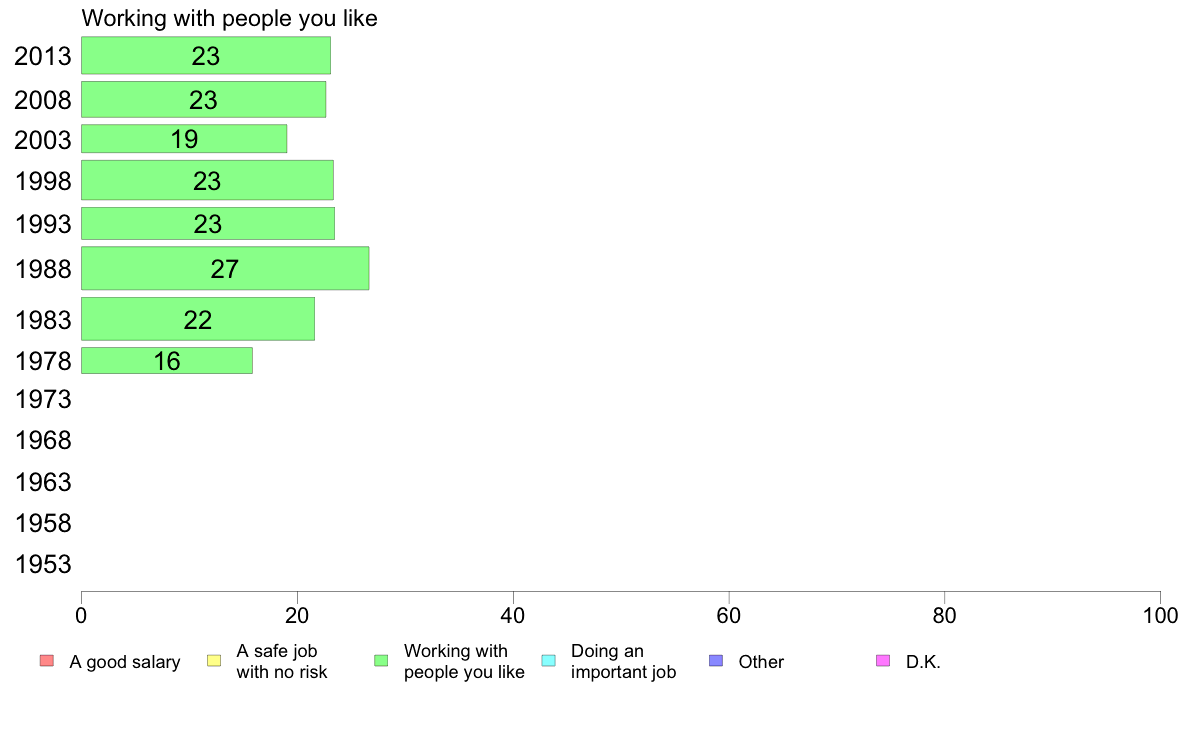This screenshot has width=1188, height=736.
Task: Click the 40 tick on the x-axis
Action: click(x=513, y=615)
